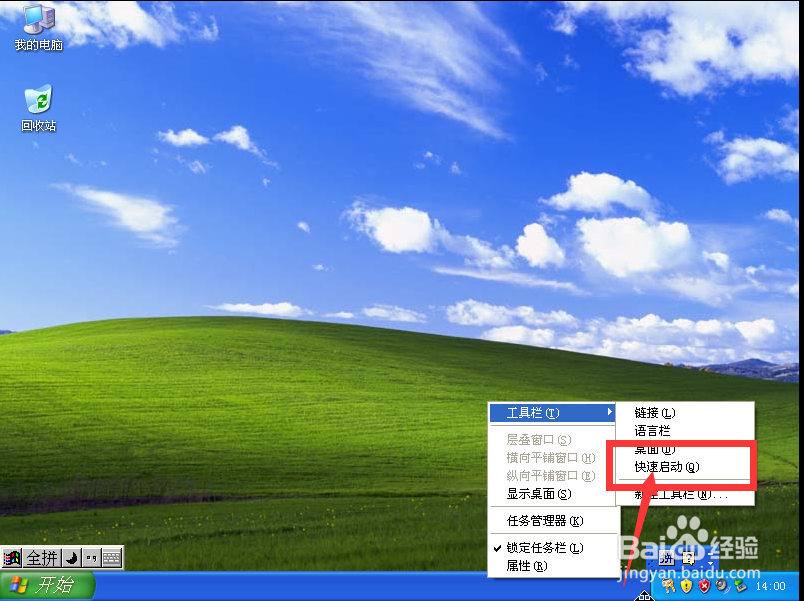Switch input mode via 全拼 button
The height and width of the screenshot is (601, 804).
tap(42, 557)
